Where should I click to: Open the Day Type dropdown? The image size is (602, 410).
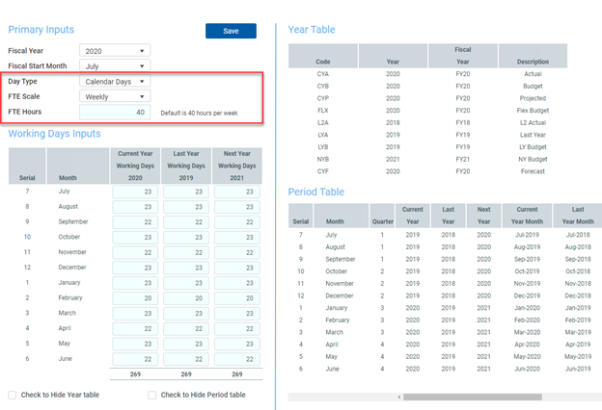pos(115,82)
